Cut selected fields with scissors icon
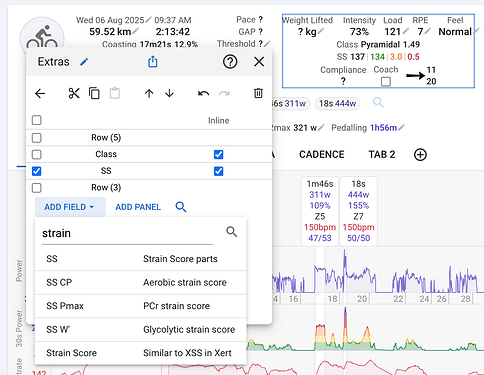Screen dimensions: 484x375 [x=74, y=93]
